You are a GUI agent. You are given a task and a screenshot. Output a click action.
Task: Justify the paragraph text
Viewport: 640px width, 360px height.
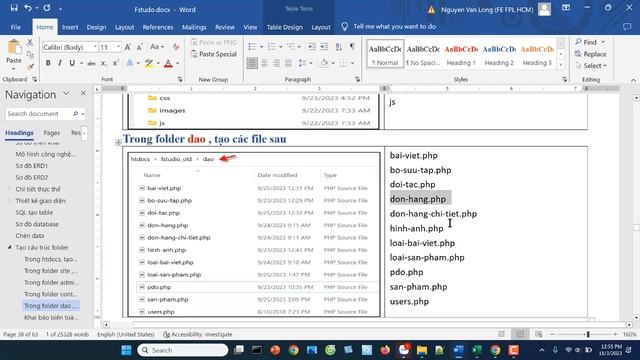click(288, 63)
